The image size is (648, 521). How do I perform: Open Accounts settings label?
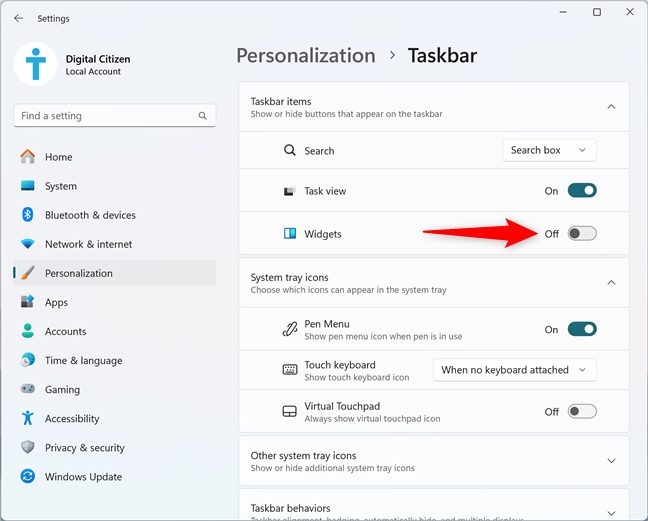point(66,331)
